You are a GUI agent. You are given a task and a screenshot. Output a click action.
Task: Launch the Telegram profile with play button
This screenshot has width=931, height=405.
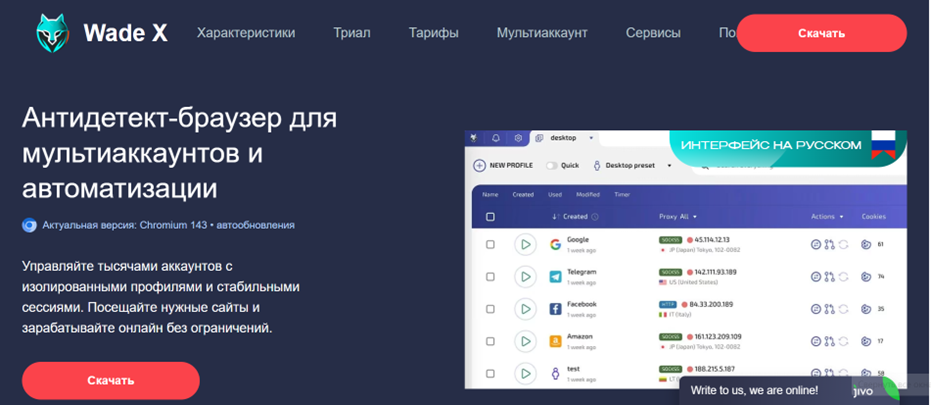pos(525,277)
